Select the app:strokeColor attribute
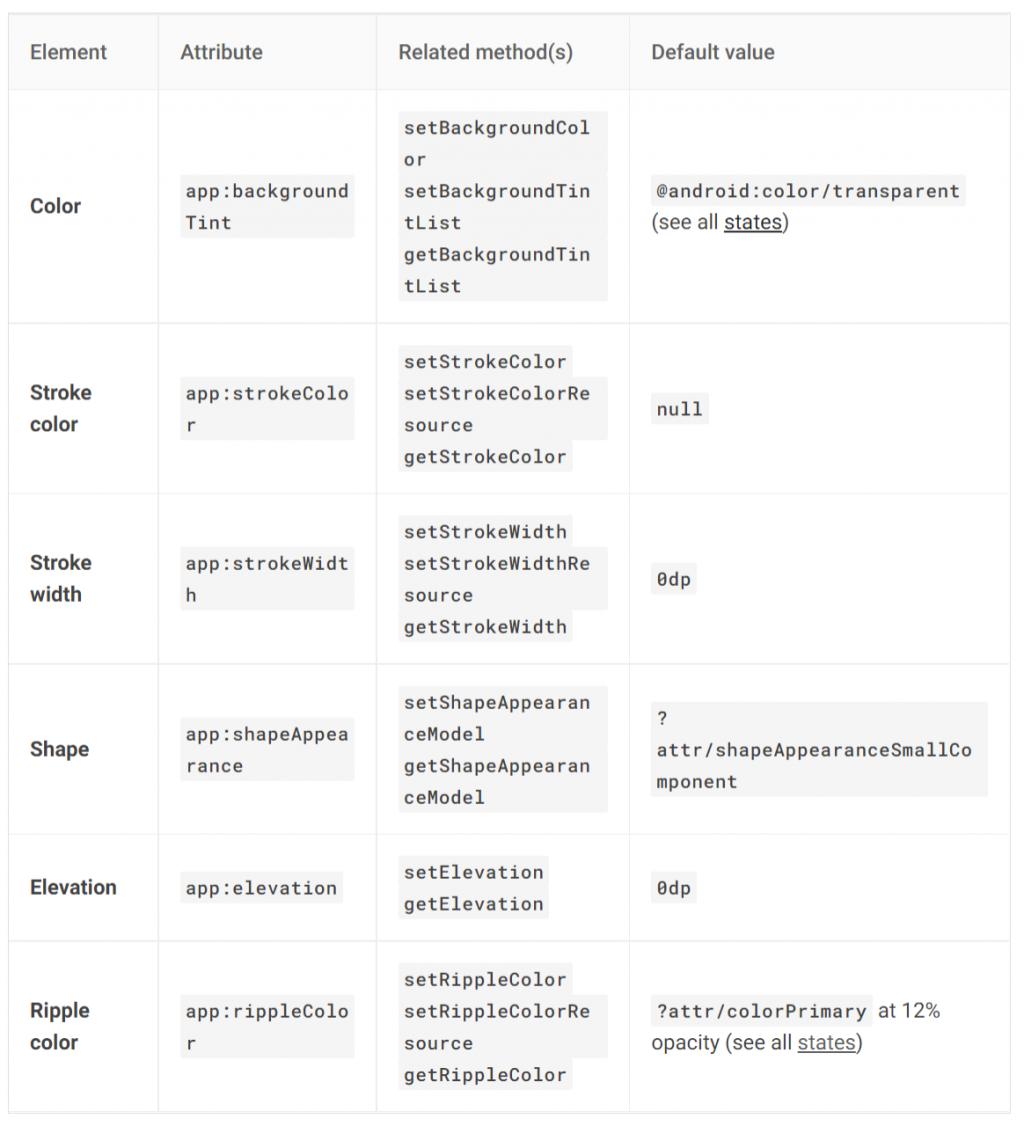The height and width of the screenshot is (1126, 1024). click(x=267, y=409)
